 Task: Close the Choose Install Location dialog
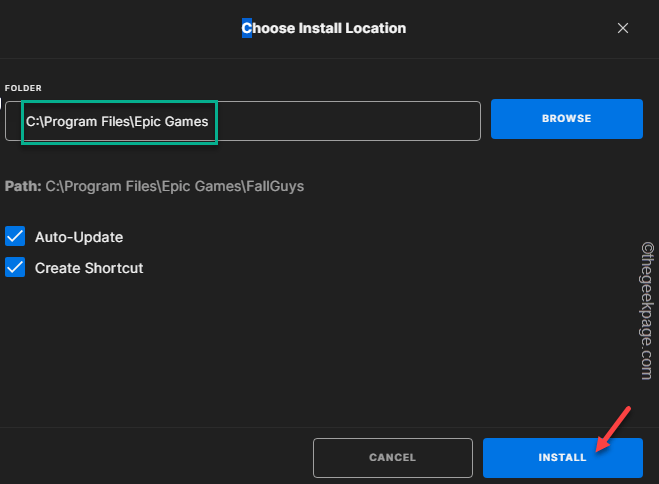pyautogui.click(x=623, y=29)
